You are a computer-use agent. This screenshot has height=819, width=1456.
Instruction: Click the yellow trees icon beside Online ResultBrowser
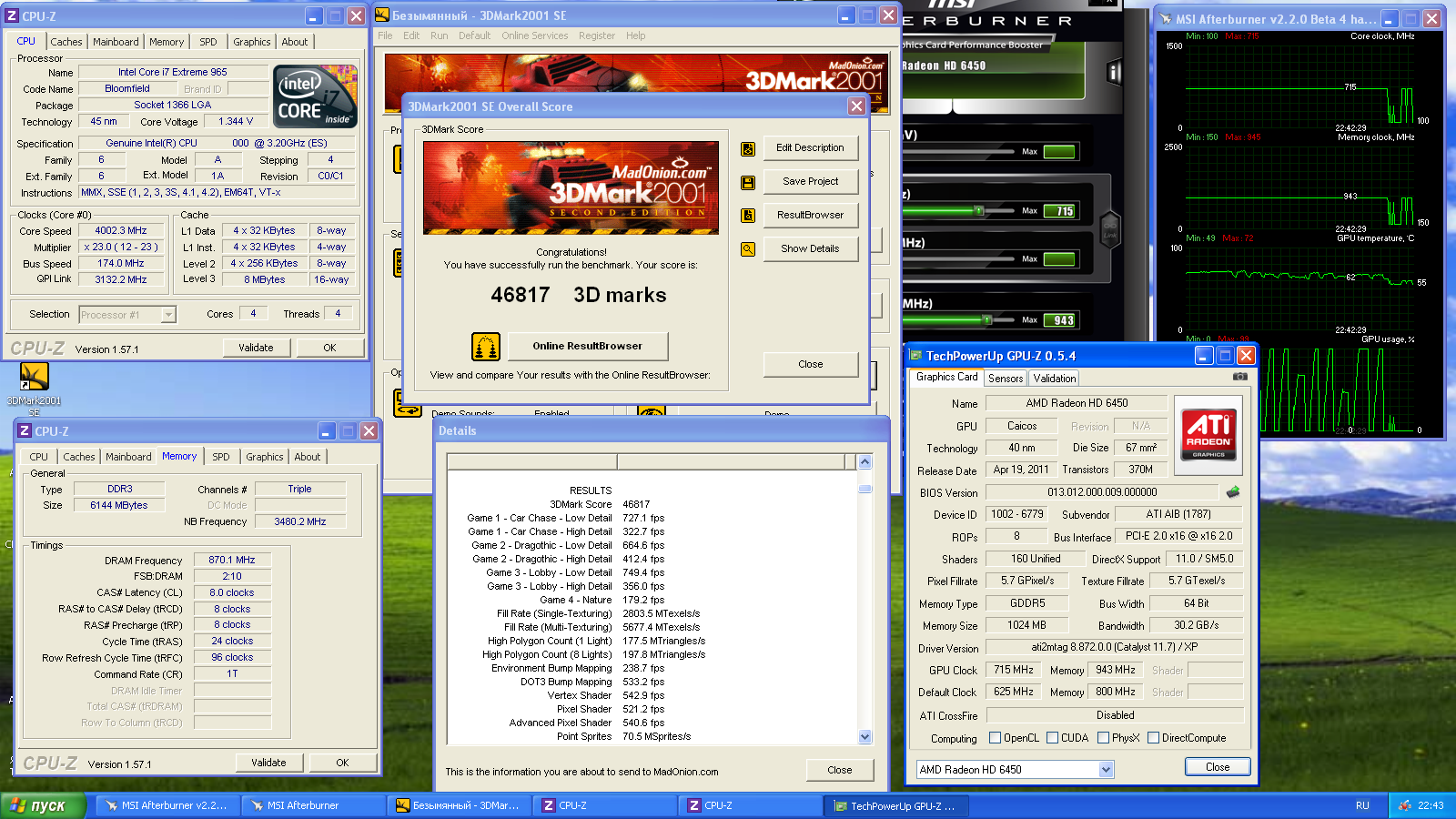coord(486,347)
